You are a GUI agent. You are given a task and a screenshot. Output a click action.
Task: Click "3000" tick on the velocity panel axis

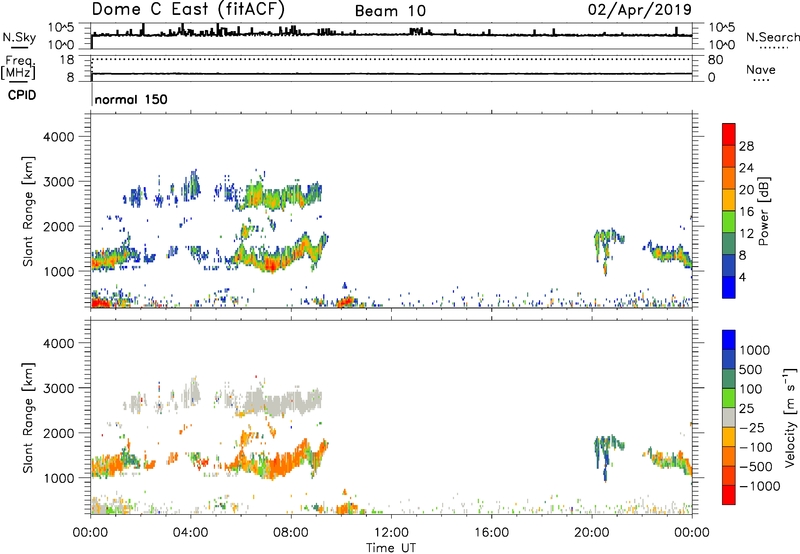point(59,388)
